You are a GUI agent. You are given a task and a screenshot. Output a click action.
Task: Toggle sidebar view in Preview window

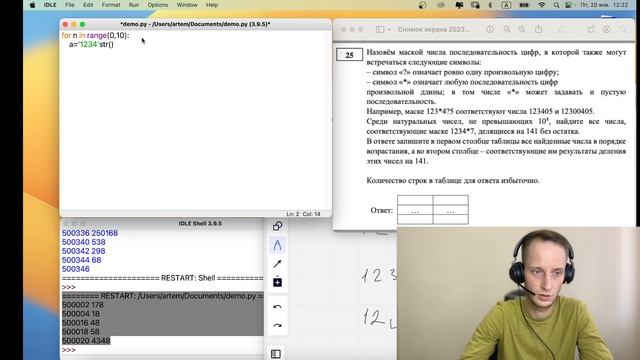[380, 29]
